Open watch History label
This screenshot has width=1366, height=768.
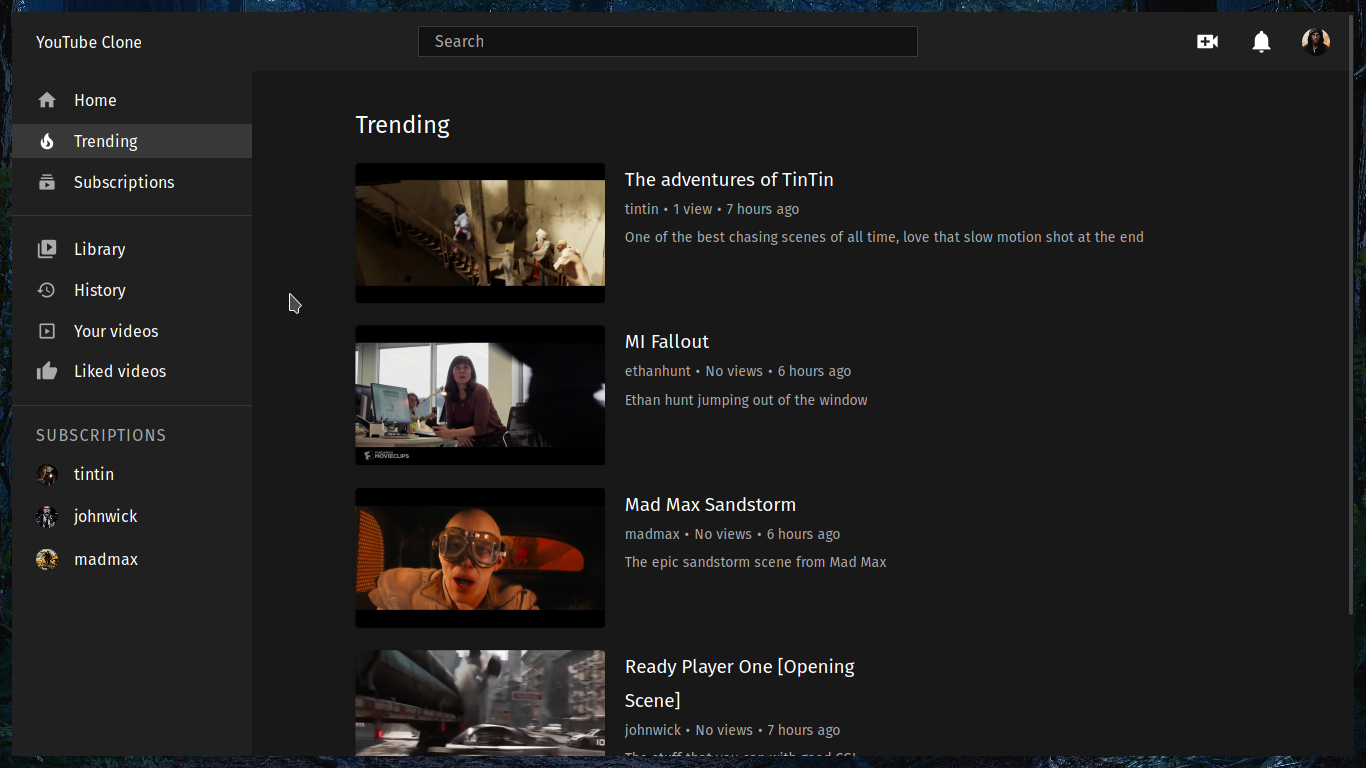coord(100,290)
